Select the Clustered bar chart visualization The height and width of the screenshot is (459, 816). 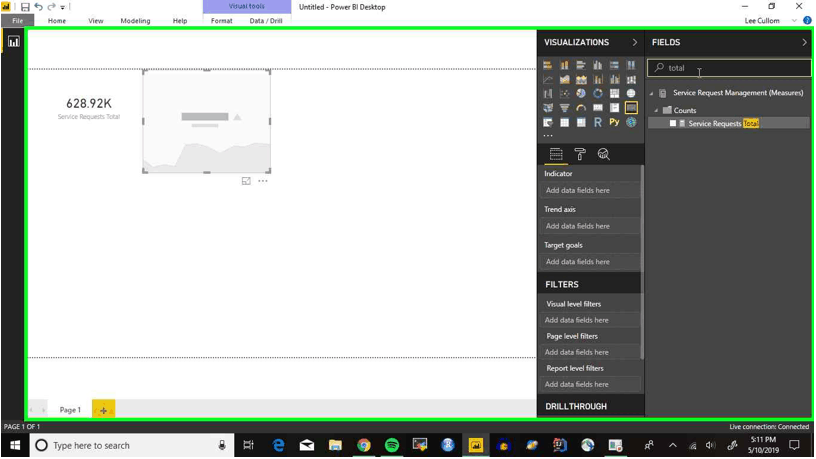tap(581, 65)
